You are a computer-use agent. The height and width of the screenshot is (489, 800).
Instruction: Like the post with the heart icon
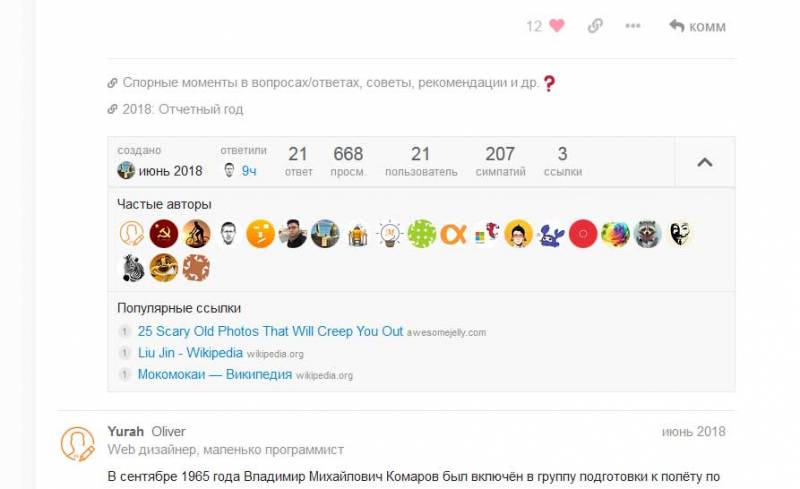557,26
